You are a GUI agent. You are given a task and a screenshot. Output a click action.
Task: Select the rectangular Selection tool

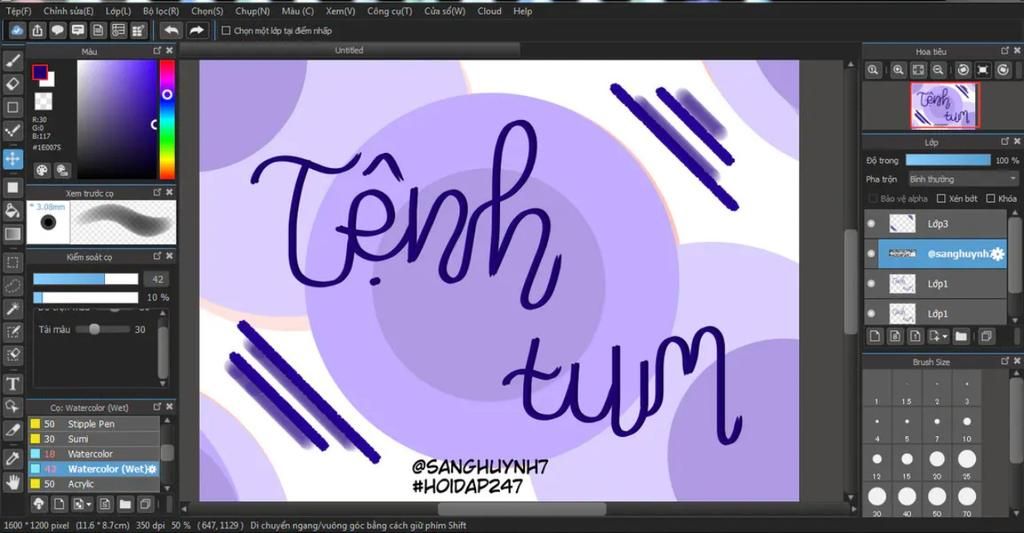click(12, 263)
